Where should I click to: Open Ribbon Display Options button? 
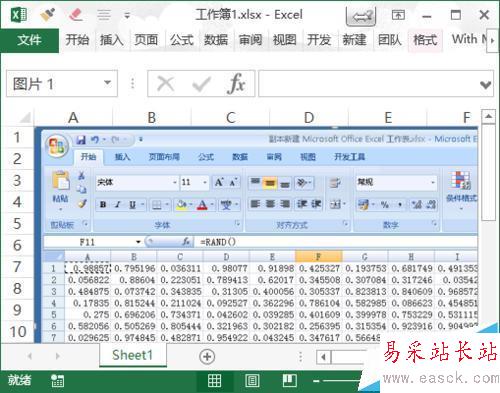coord(398,15)
